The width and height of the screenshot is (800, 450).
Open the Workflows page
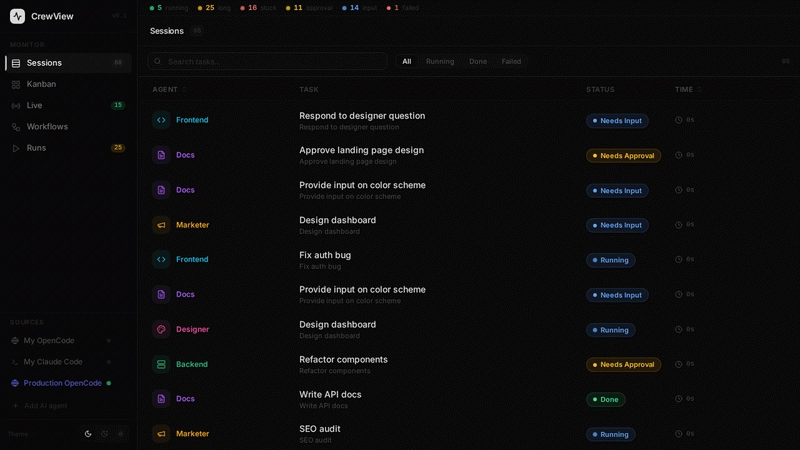coord(68,127)
